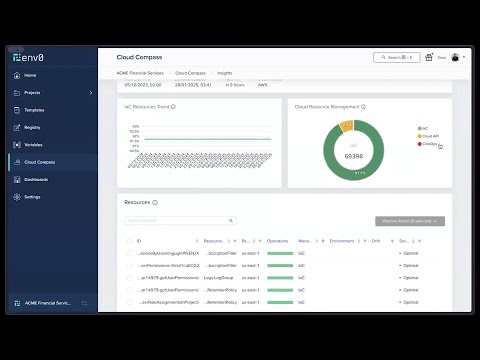Show info icon next to Resources heading
480x360 pixels.
pyautogui.click(x=155, y=202)
